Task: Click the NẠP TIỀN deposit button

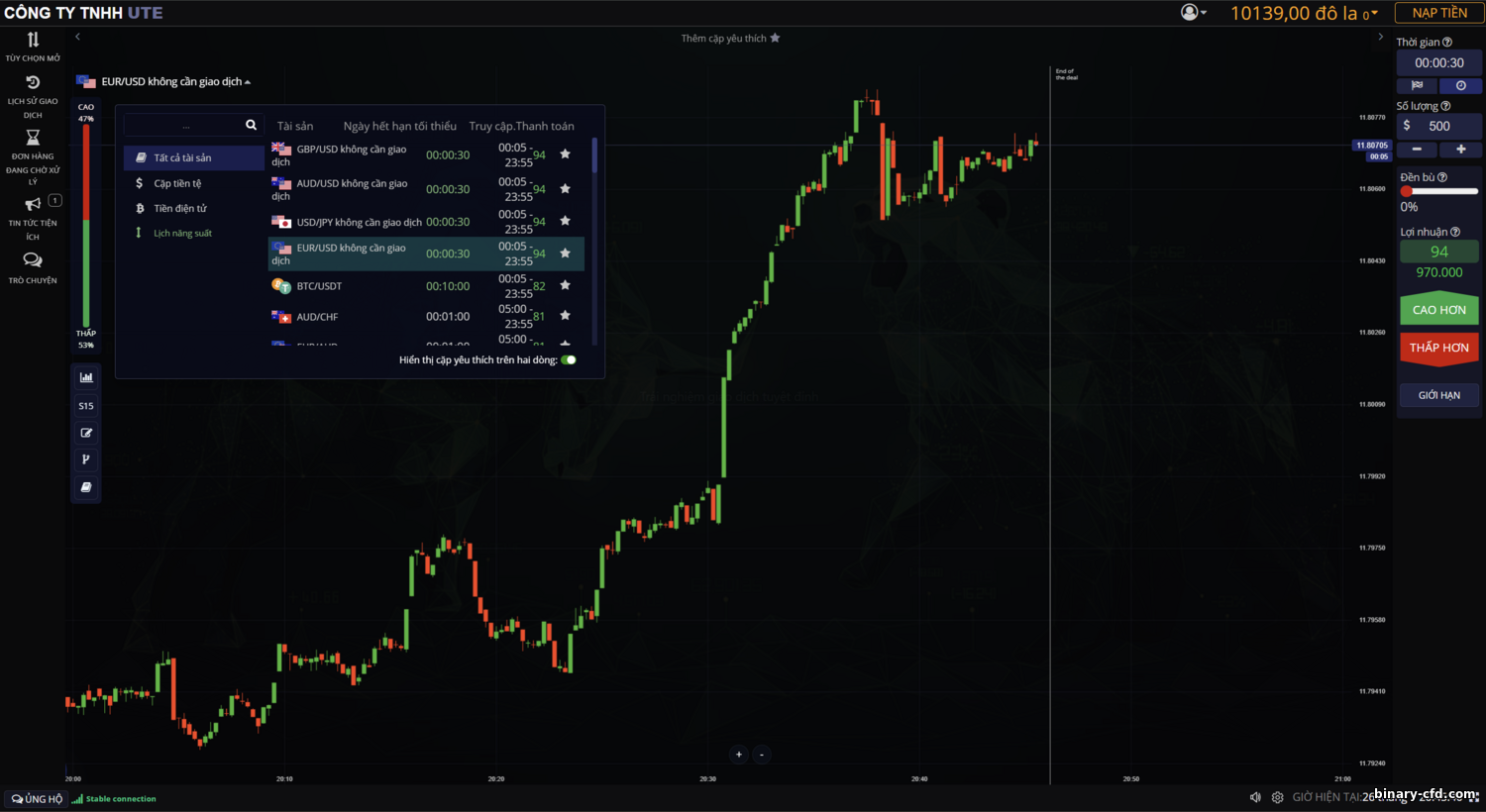Action: pos(1438,13)
